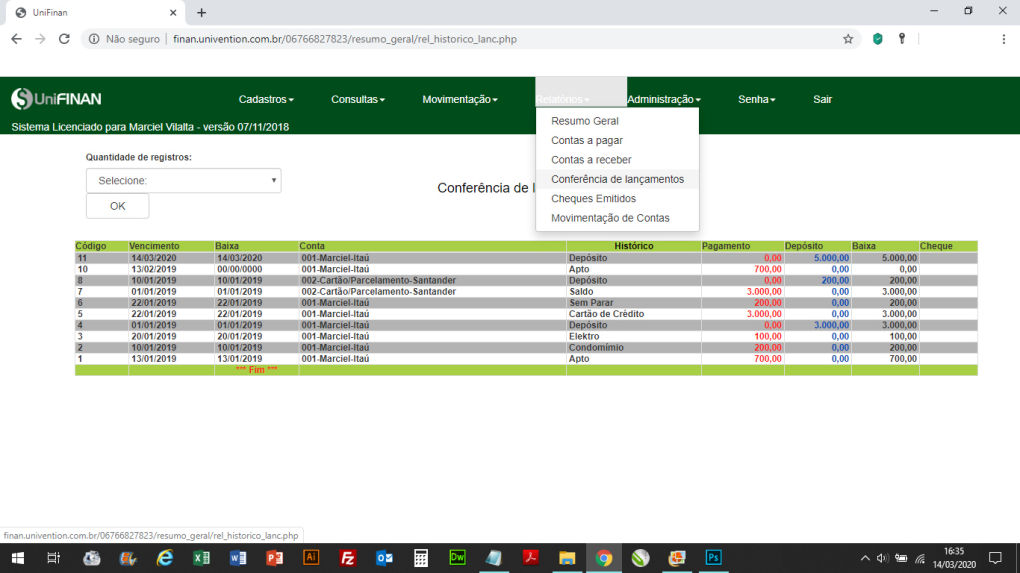Open the green shield extension icon
Screen dimensions: 1020x573
pyautogui.click(x=877, y=39)
